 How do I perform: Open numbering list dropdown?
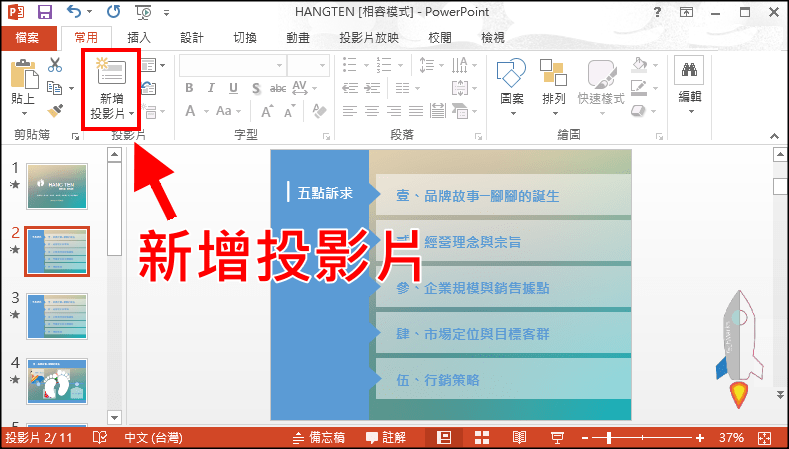pyautogui.click(x=400, y=65)
